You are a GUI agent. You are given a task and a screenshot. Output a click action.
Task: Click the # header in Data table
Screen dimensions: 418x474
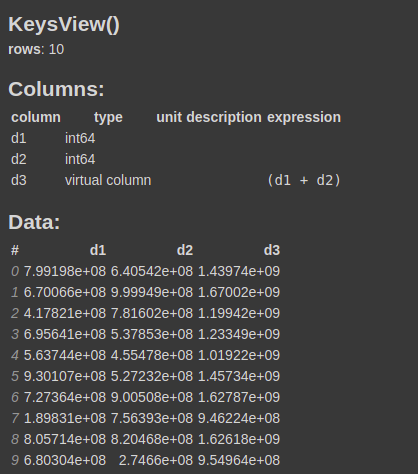click(15, 250)
